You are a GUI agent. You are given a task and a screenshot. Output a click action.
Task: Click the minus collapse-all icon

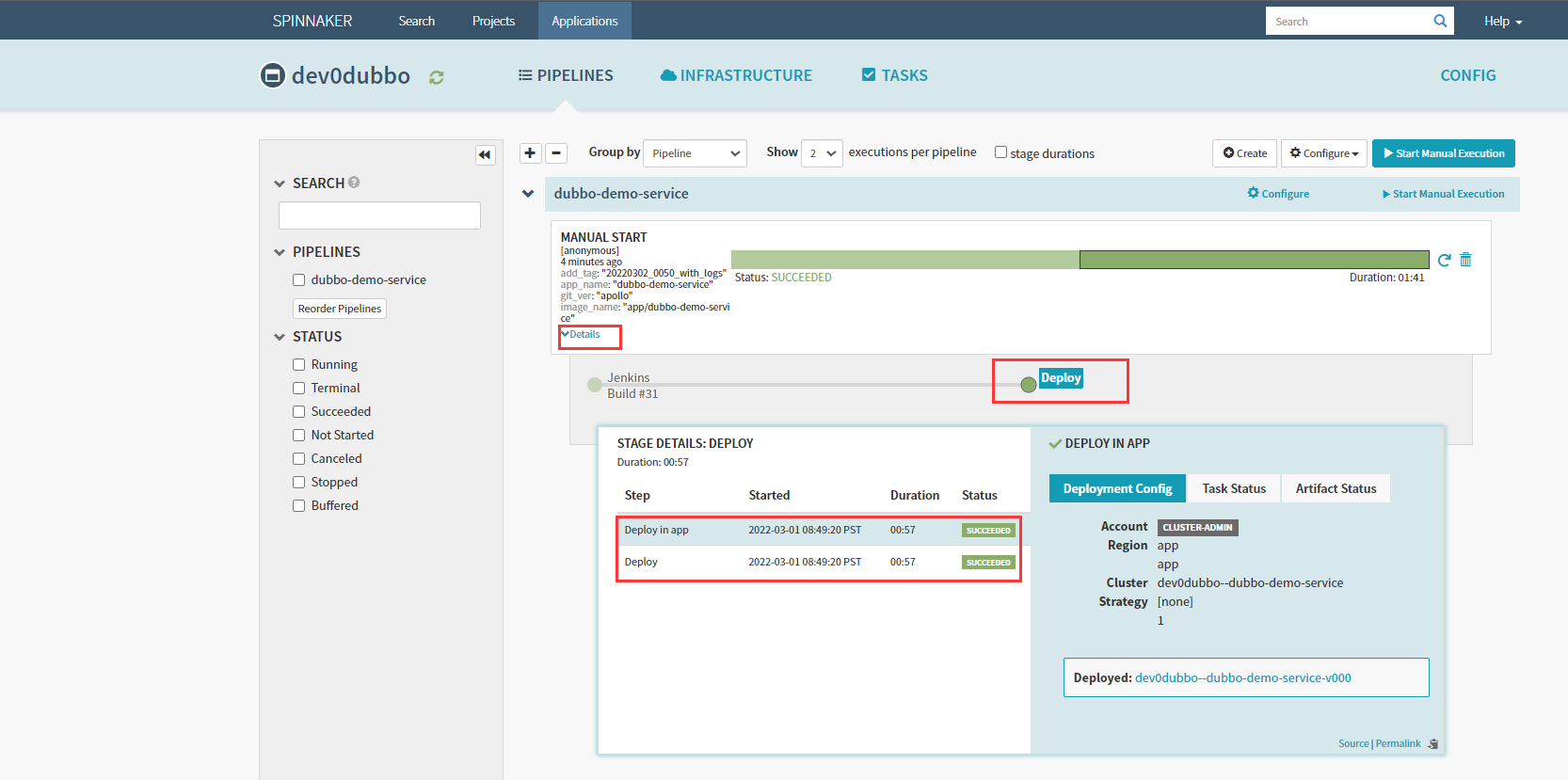(556, 152)
